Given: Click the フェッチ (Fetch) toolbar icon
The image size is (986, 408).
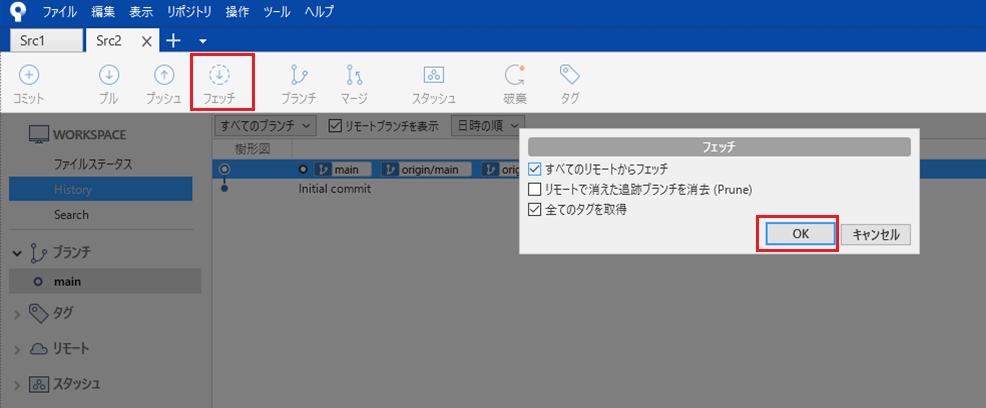Looking at the screenshot, I should [219, 75].
